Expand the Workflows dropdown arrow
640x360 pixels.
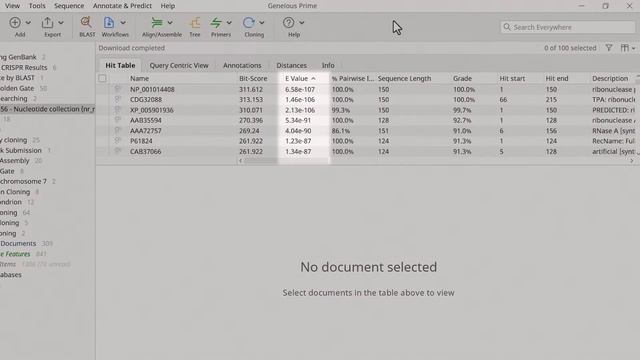click(123, 23)
